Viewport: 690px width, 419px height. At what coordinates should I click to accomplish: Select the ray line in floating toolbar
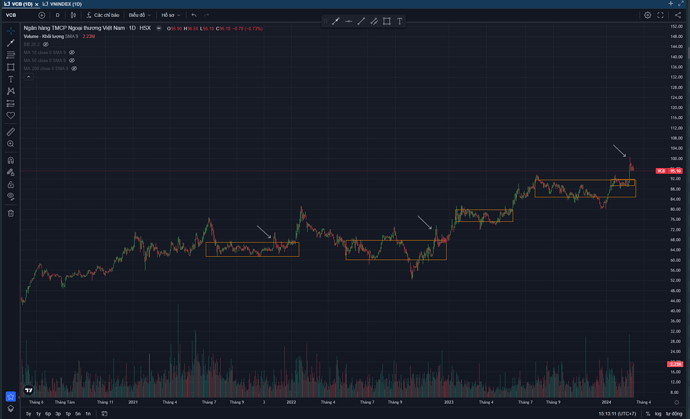[361, 21]
